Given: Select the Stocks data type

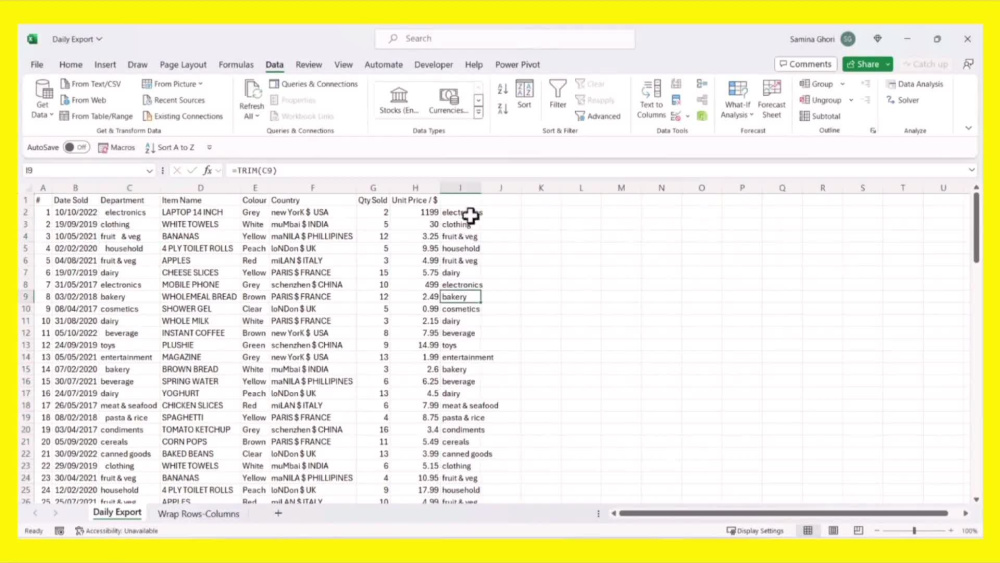Looking at the screenshot, I should tap(399, 100).
